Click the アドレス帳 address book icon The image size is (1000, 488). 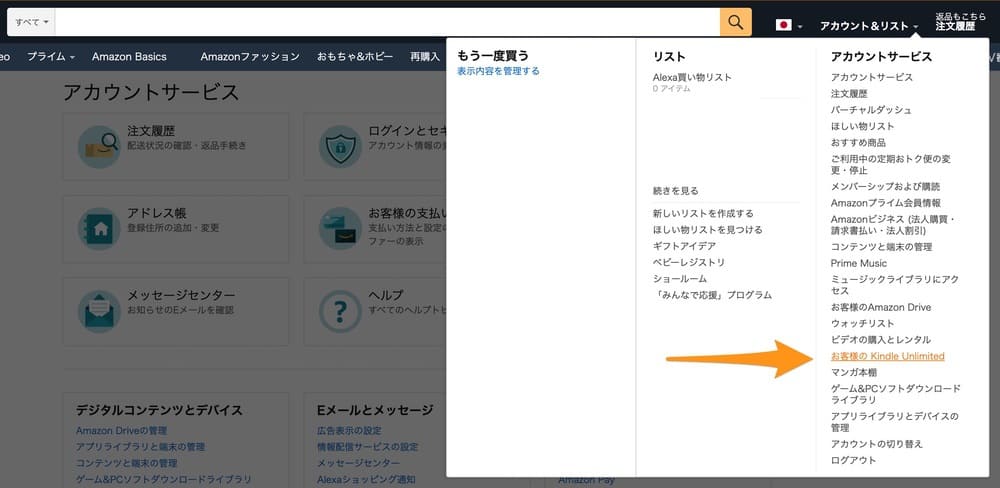pos(99,229)
